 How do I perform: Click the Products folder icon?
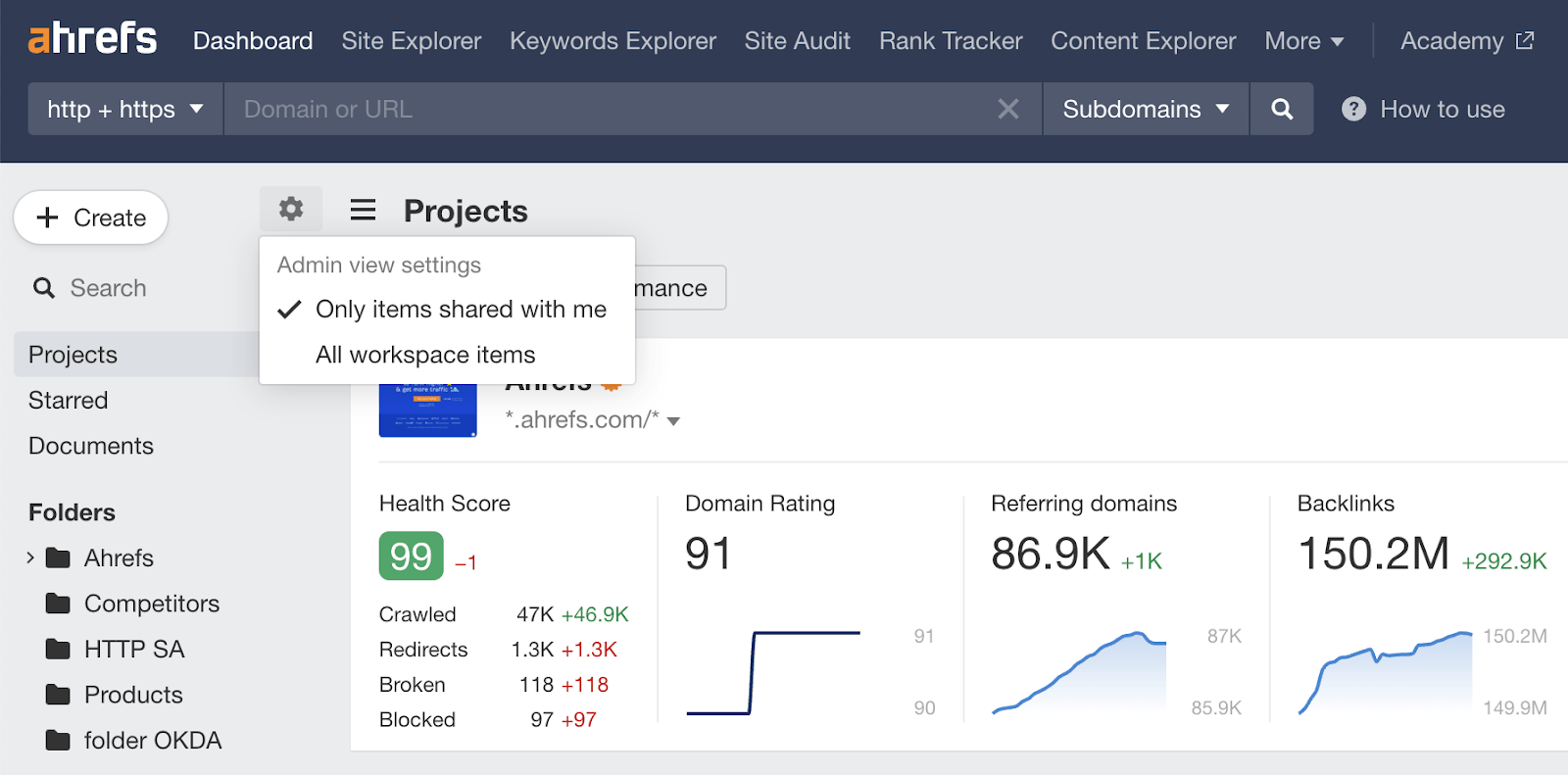coord(59,695)
